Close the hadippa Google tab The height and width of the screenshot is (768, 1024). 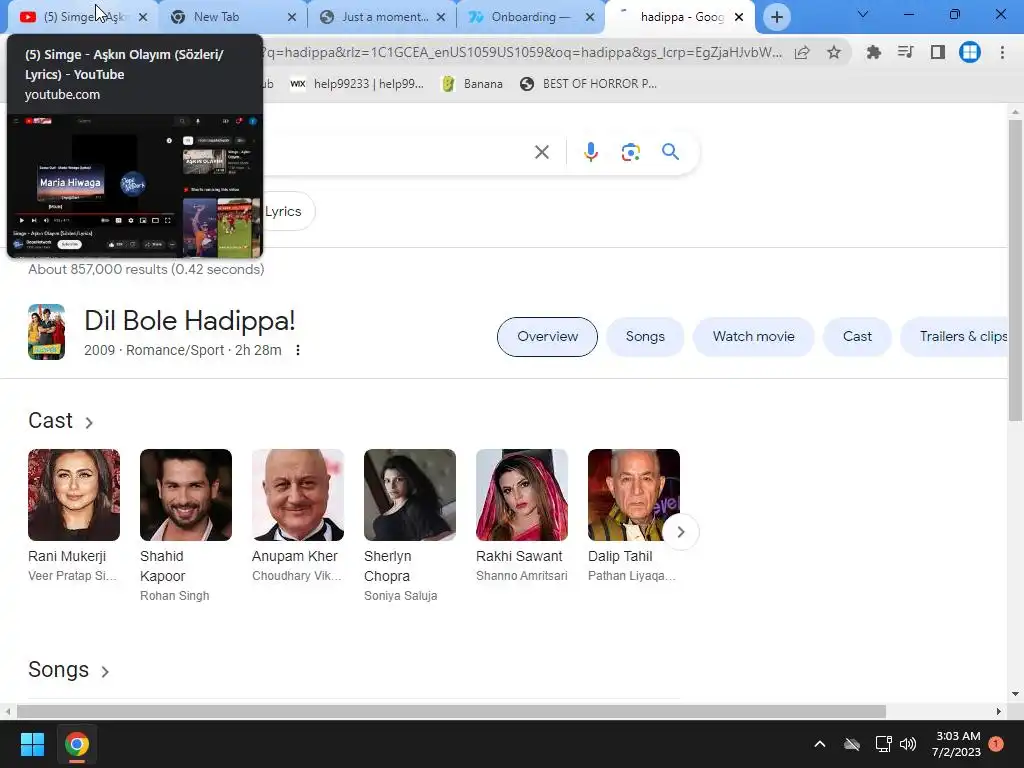click(739, 17)
